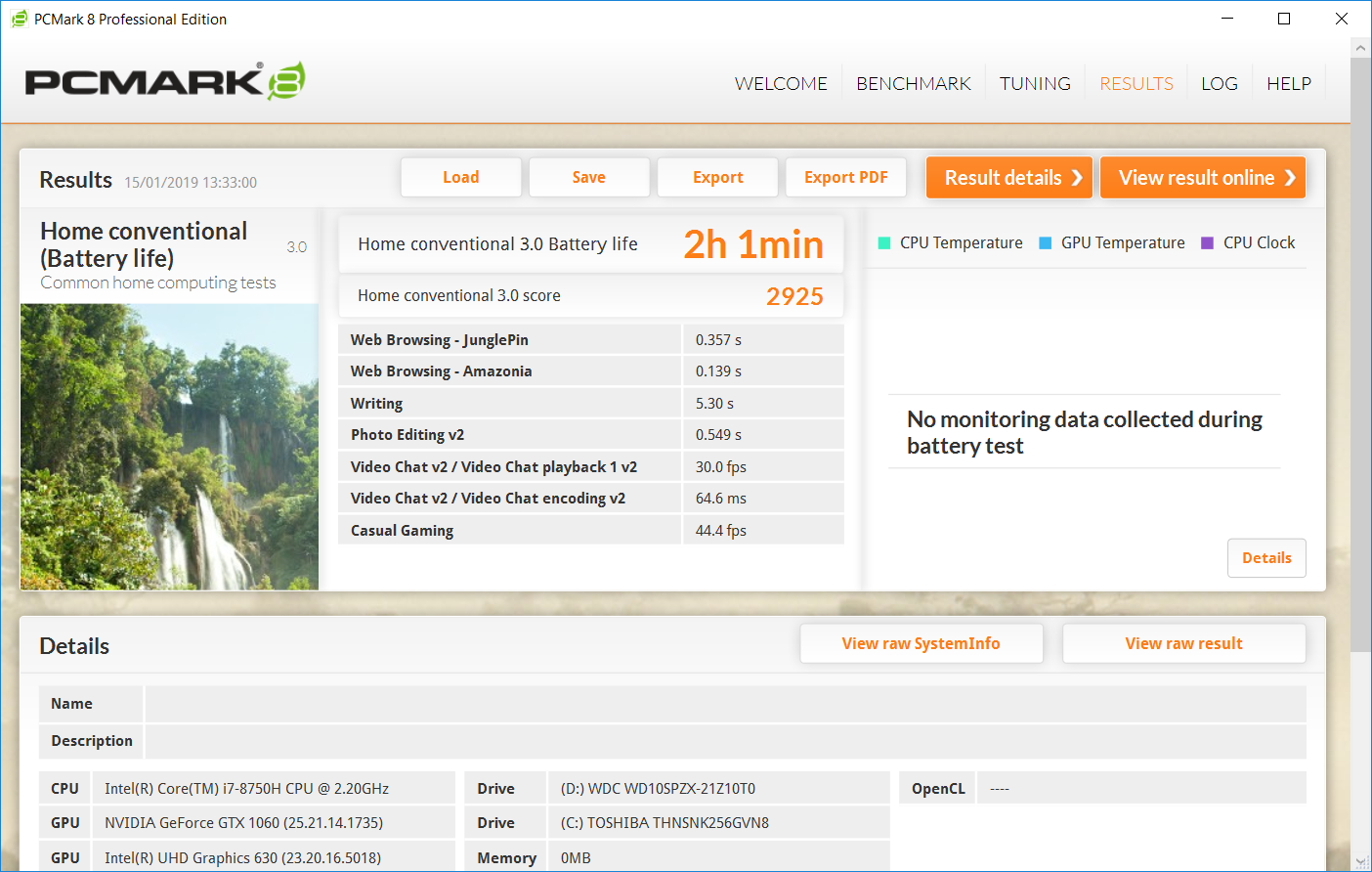Click the Photo Editing v2 row

[591, 435]
